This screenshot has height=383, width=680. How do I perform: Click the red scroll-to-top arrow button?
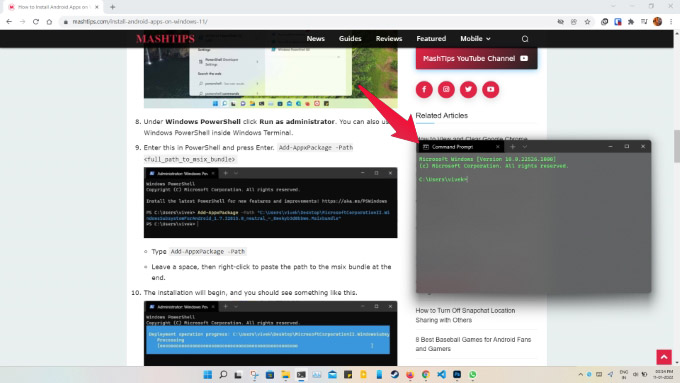(x=664, y=357)
